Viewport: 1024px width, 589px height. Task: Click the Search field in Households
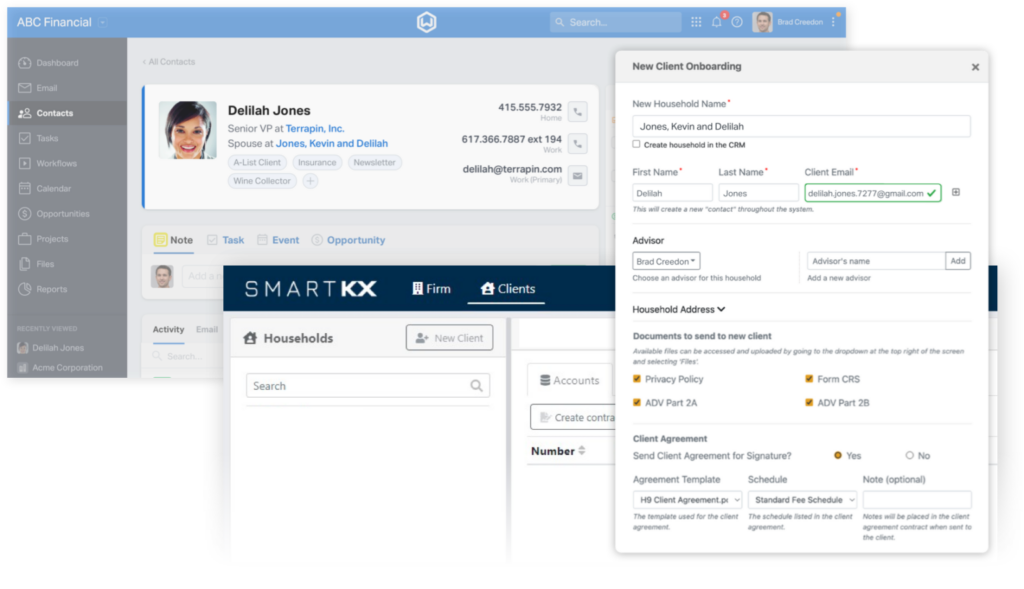click(367, 385)
